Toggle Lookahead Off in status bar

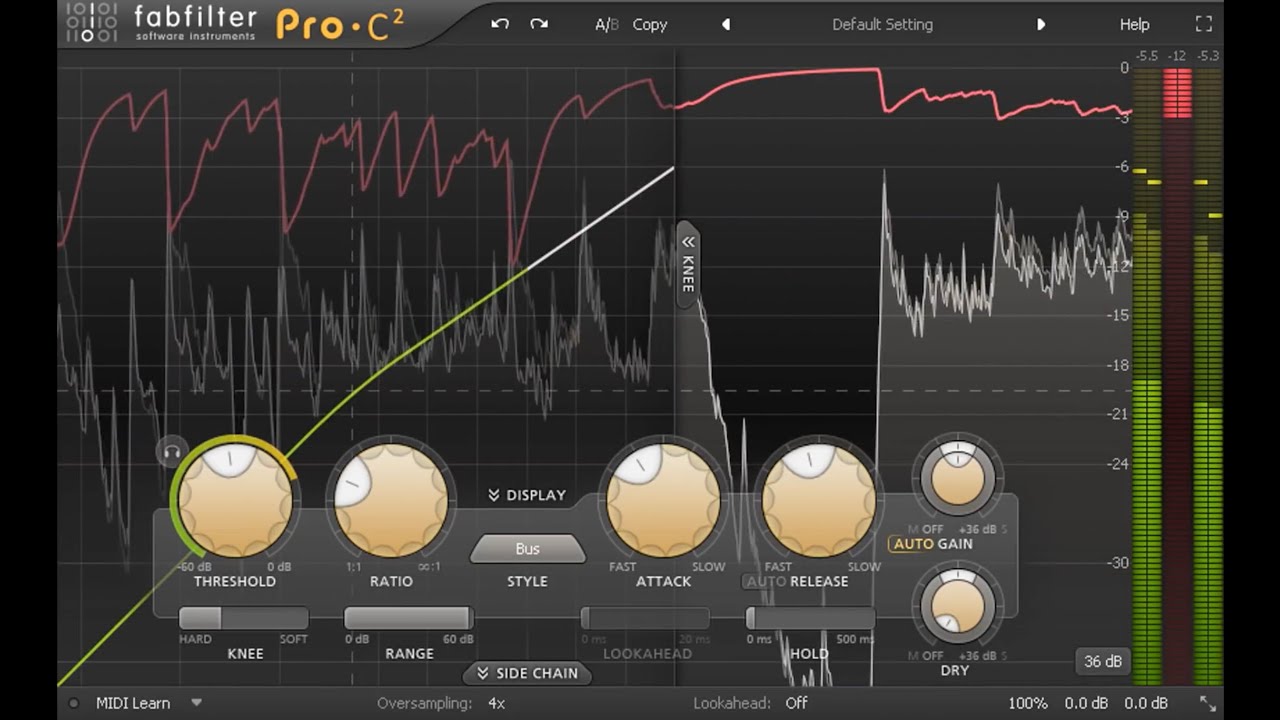point(796,703)
